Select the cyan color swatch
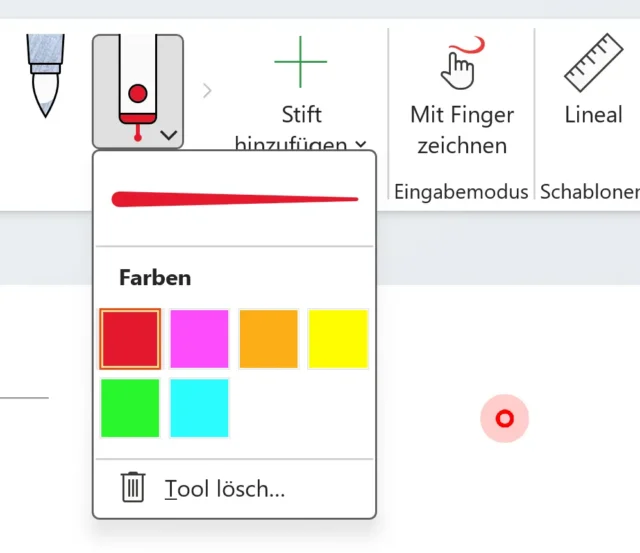Viewport: 640px width, 553px height. tap(199, 408)
